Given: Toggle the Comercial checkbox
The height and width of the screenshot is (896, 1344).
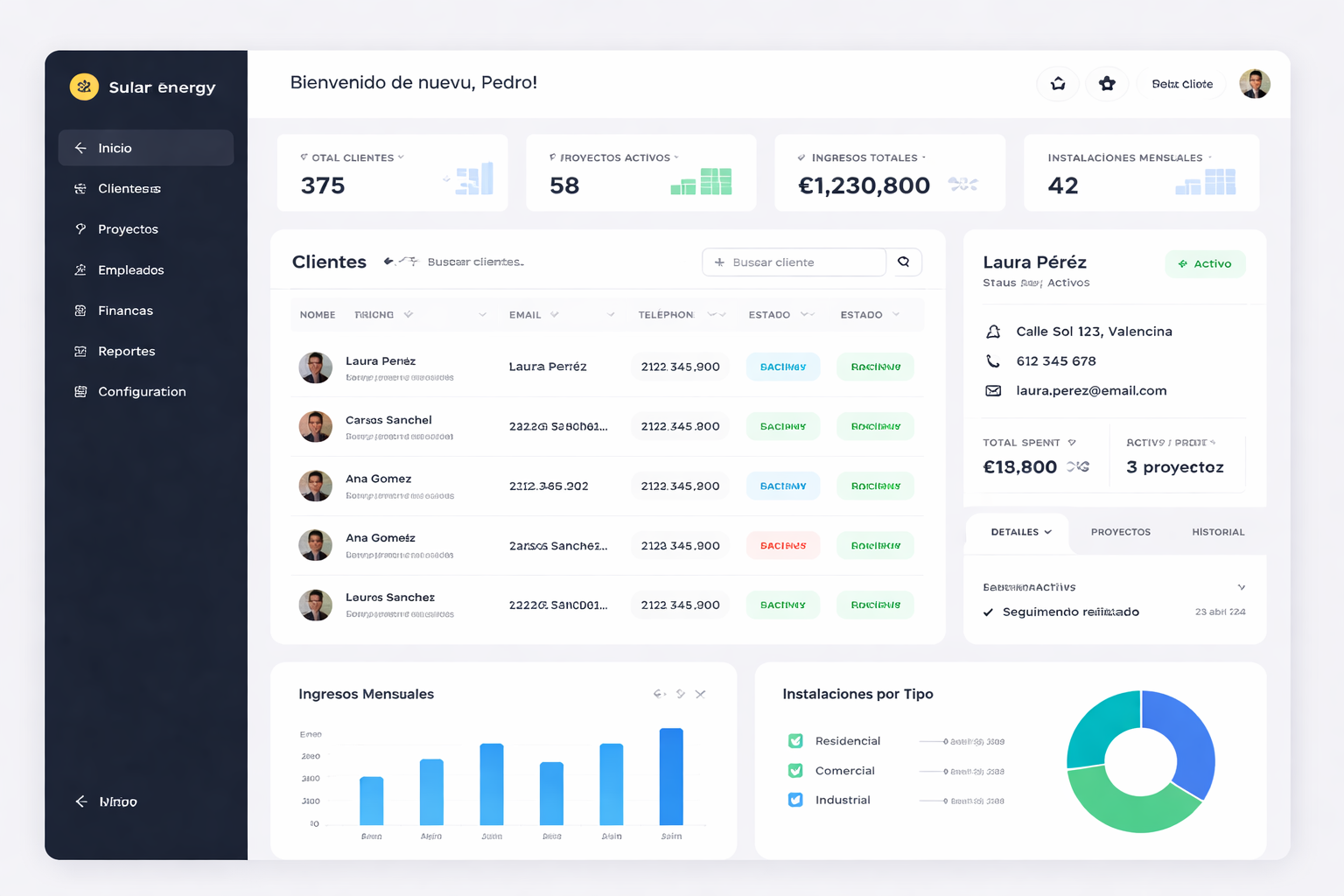Looking at the screenshot, I should (x=795, y=771).
